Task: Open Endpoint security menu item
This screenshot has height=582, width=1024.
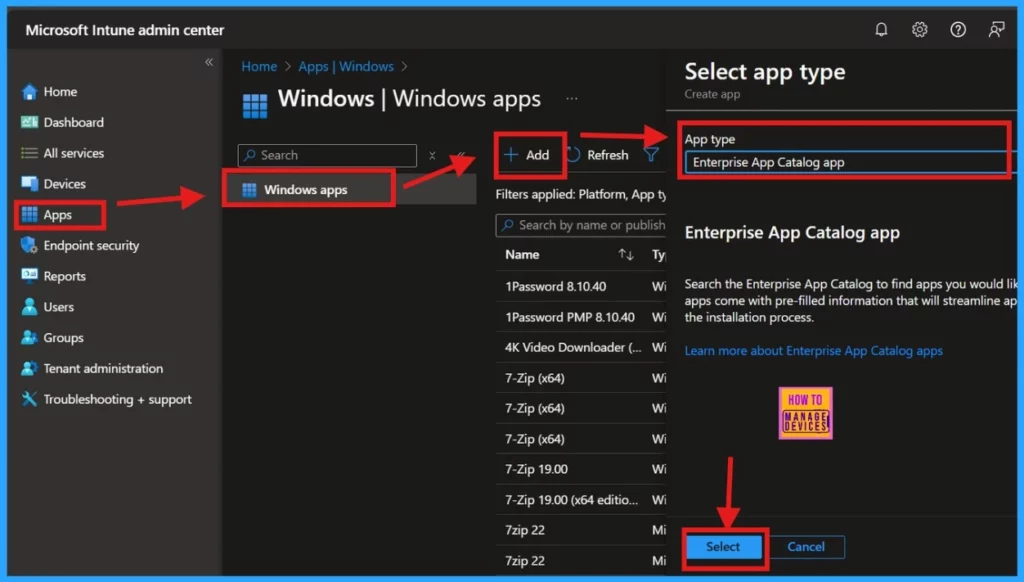Action: pos(91,246)
